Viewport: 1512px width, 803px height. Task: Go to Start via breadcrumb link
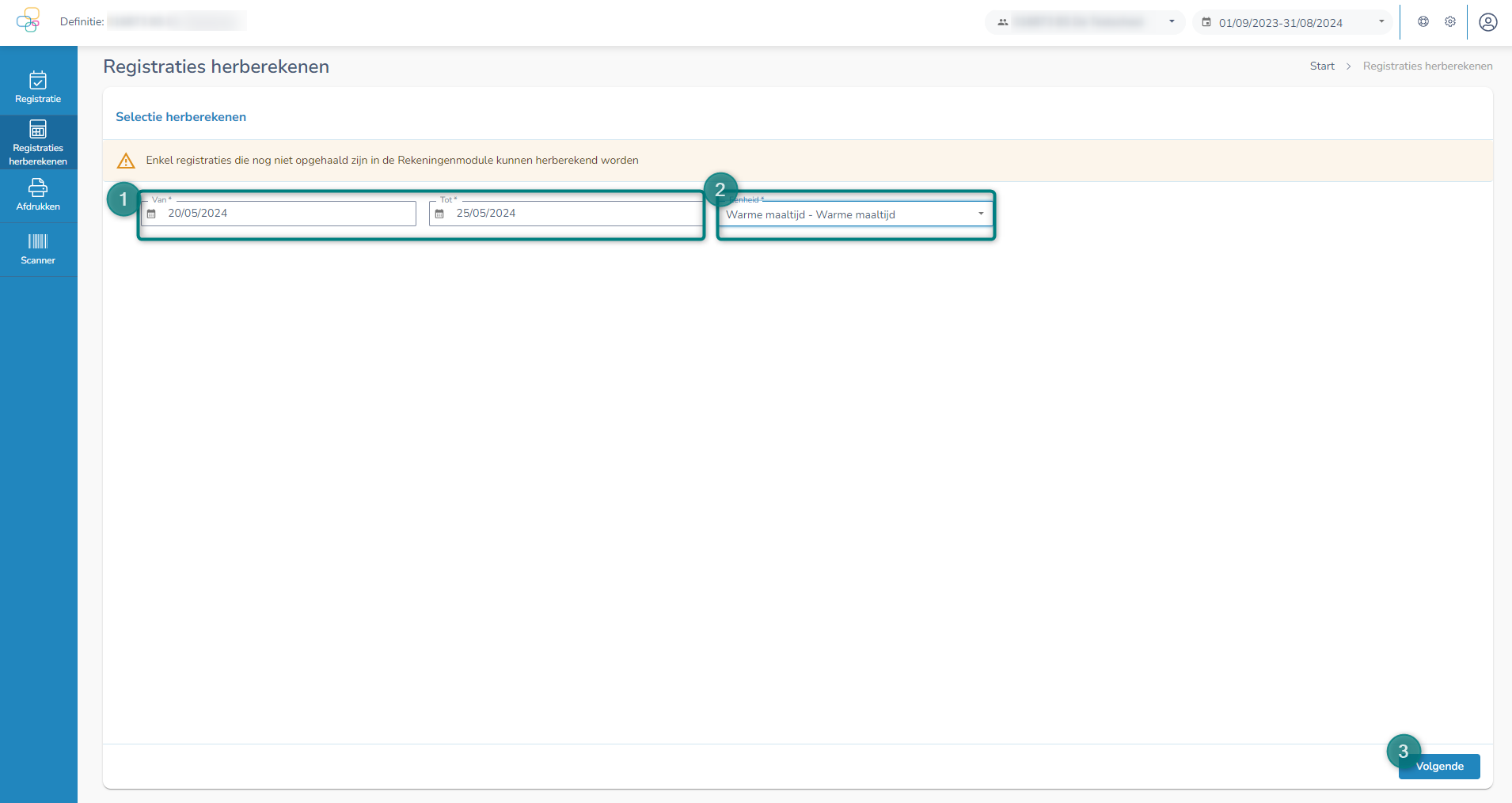pos(1322,66)
